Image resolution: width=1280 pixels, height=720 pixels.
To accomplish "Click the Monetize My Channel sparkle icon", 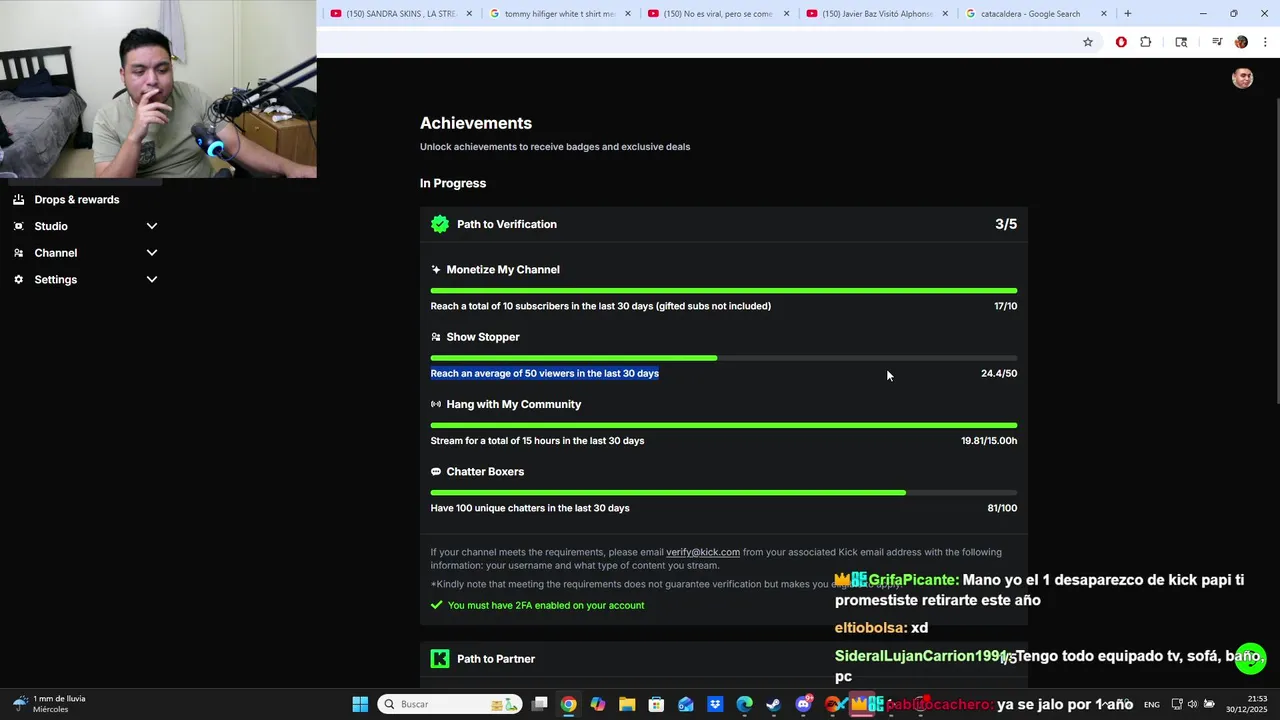I will pyautogui.click(x=436, y=270).
